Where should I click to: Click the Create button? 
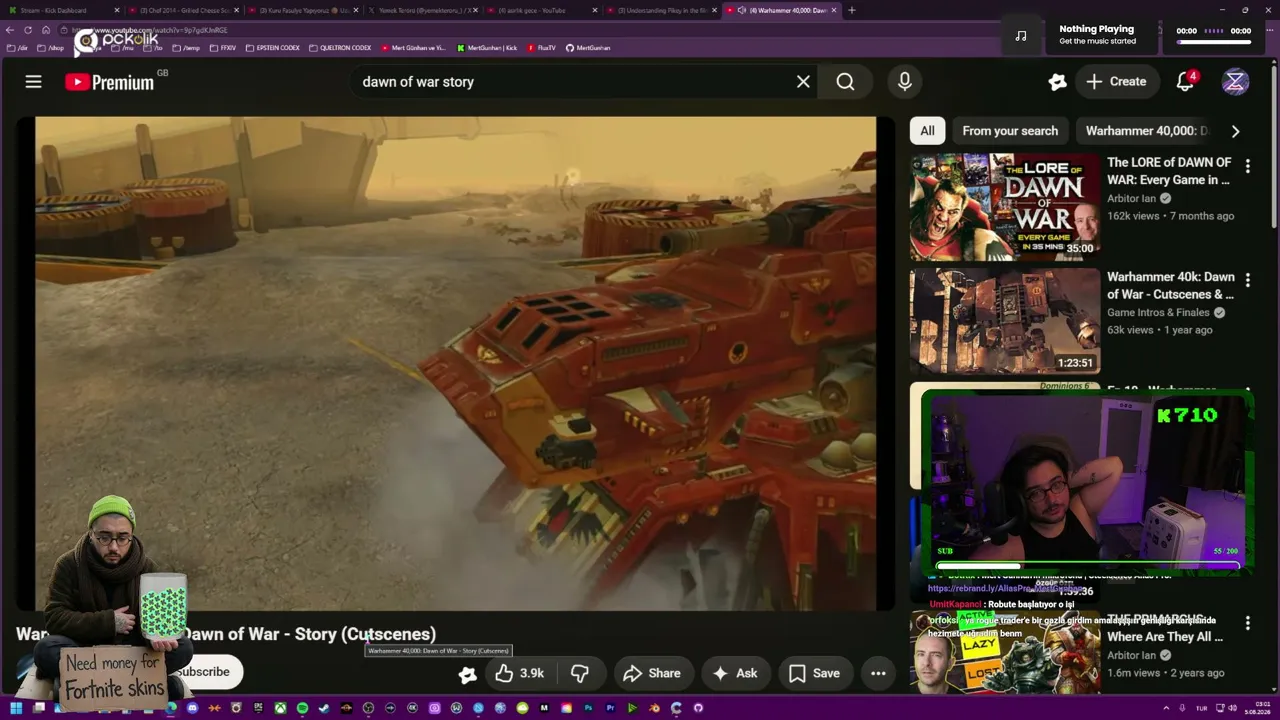click(x=1117, y=82)
